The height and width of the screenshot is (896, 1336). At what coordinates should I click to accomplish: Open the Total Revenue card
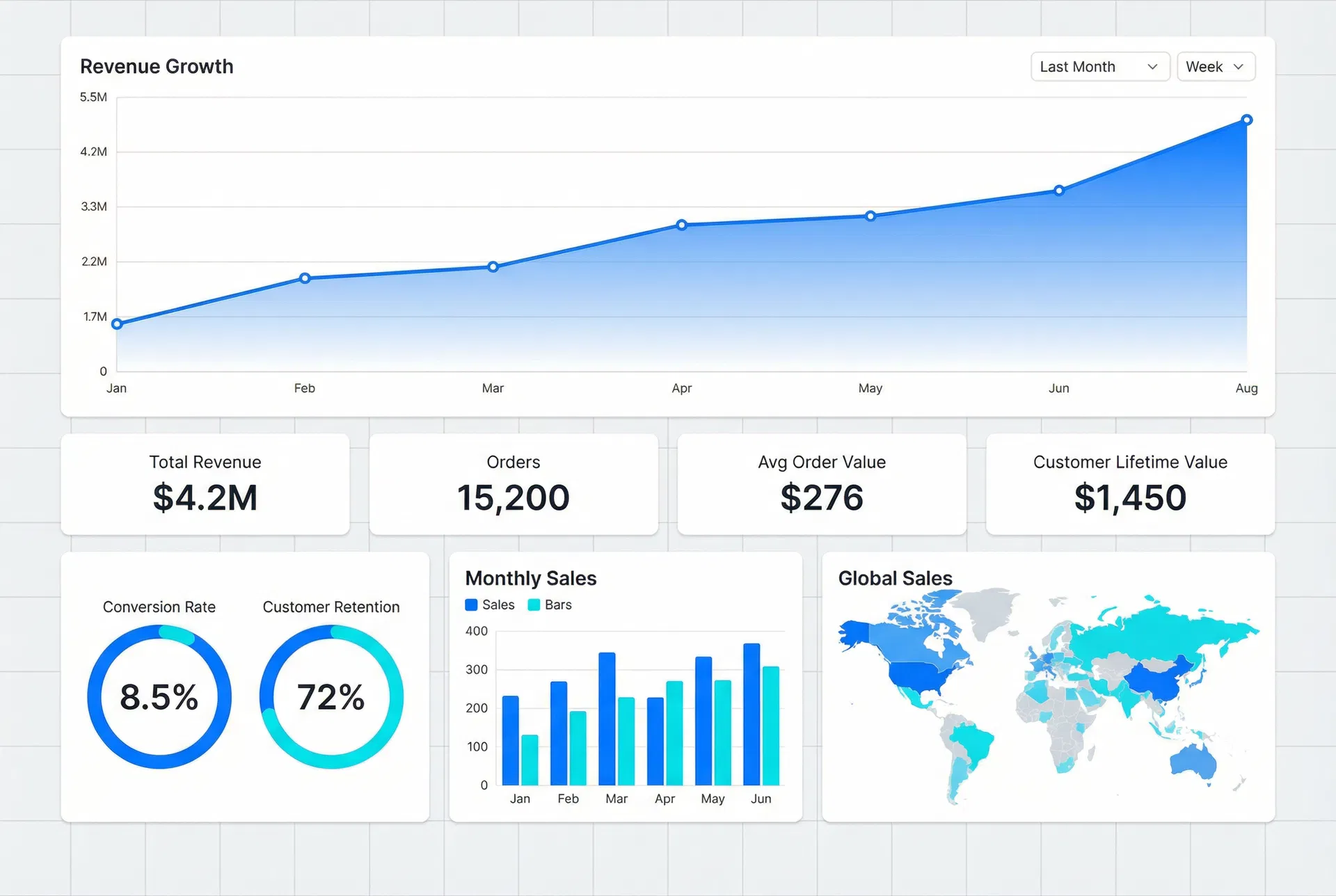click(205, 484)
